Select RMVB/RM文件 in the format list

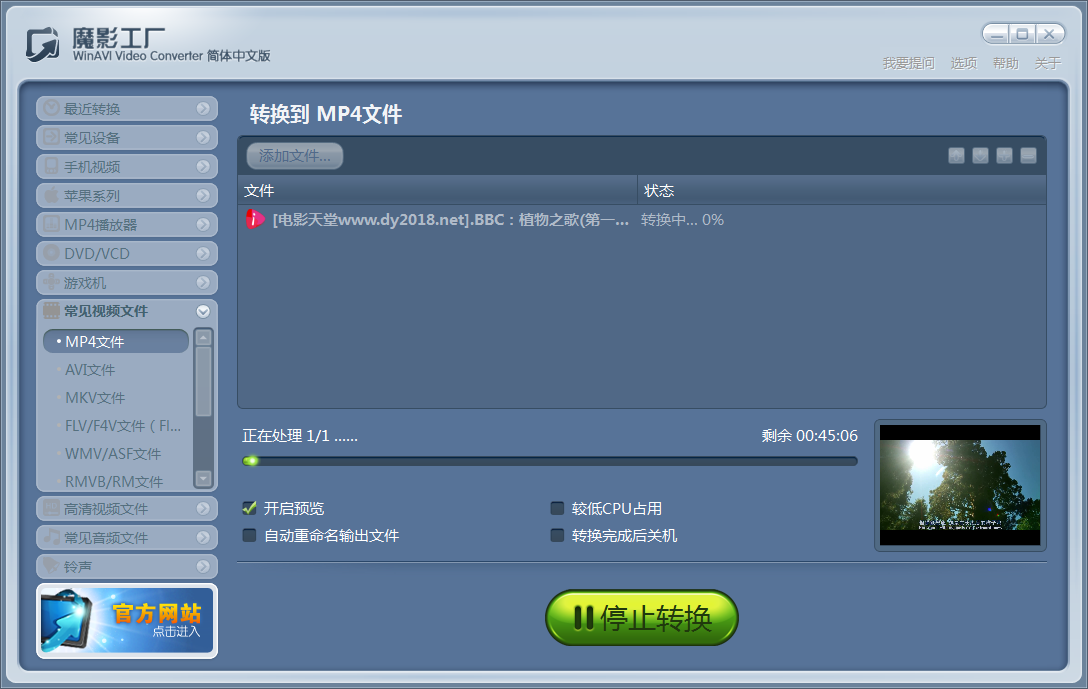pos(114,482)
